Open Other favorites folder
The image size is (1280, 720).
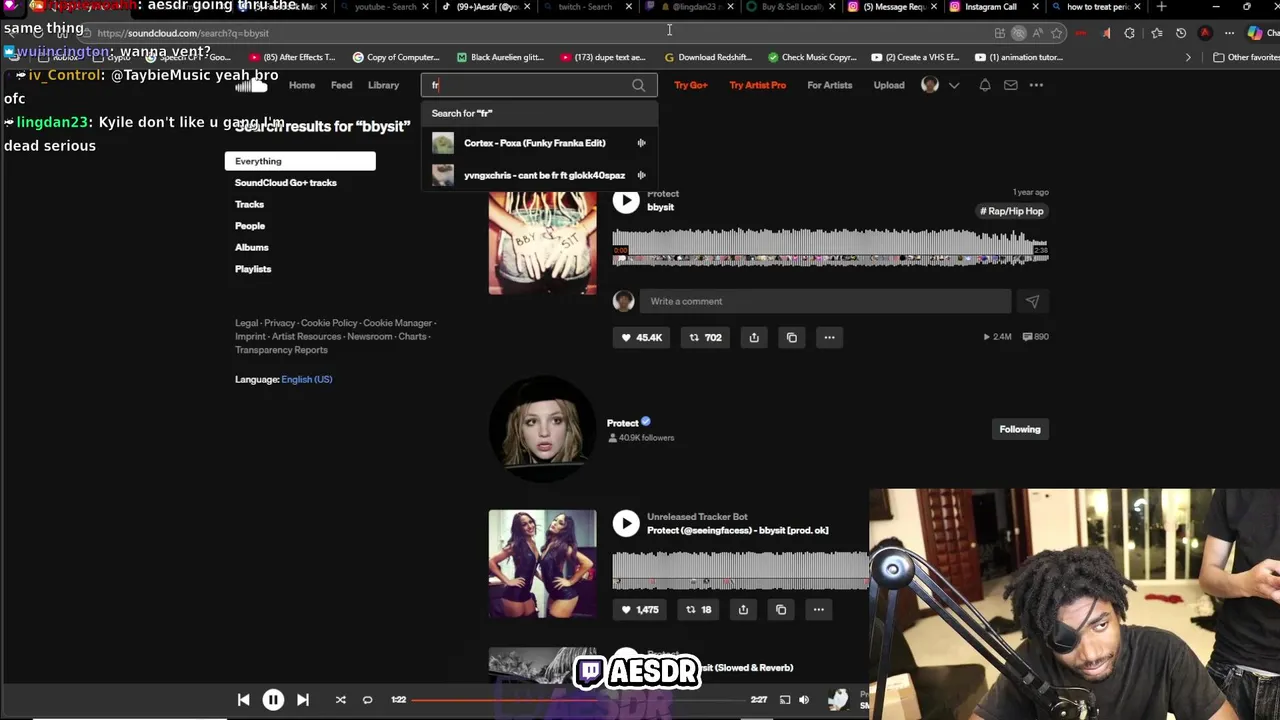(1245, 57)
